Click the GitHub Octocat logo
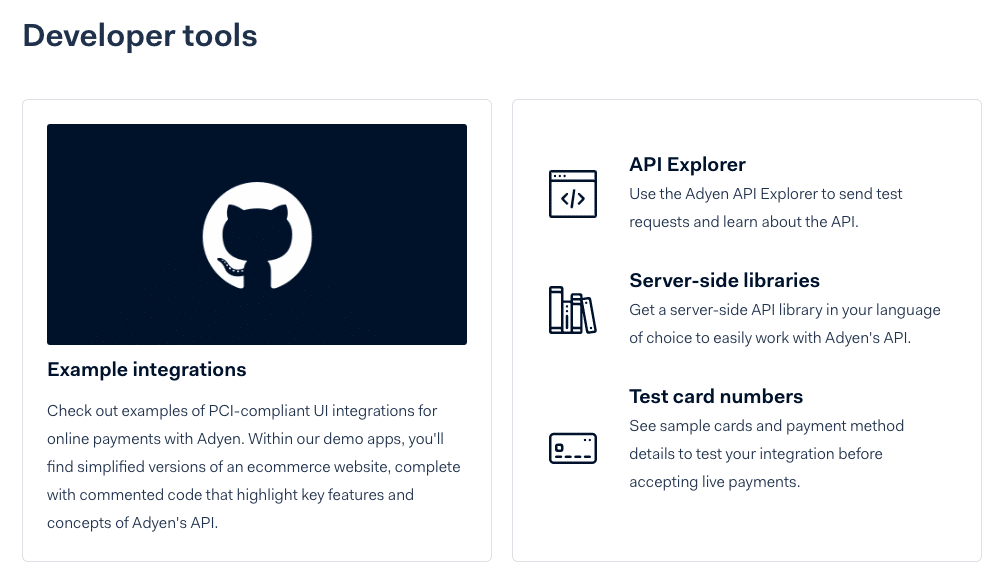1000x586 pixels. (x=257, y=236)
